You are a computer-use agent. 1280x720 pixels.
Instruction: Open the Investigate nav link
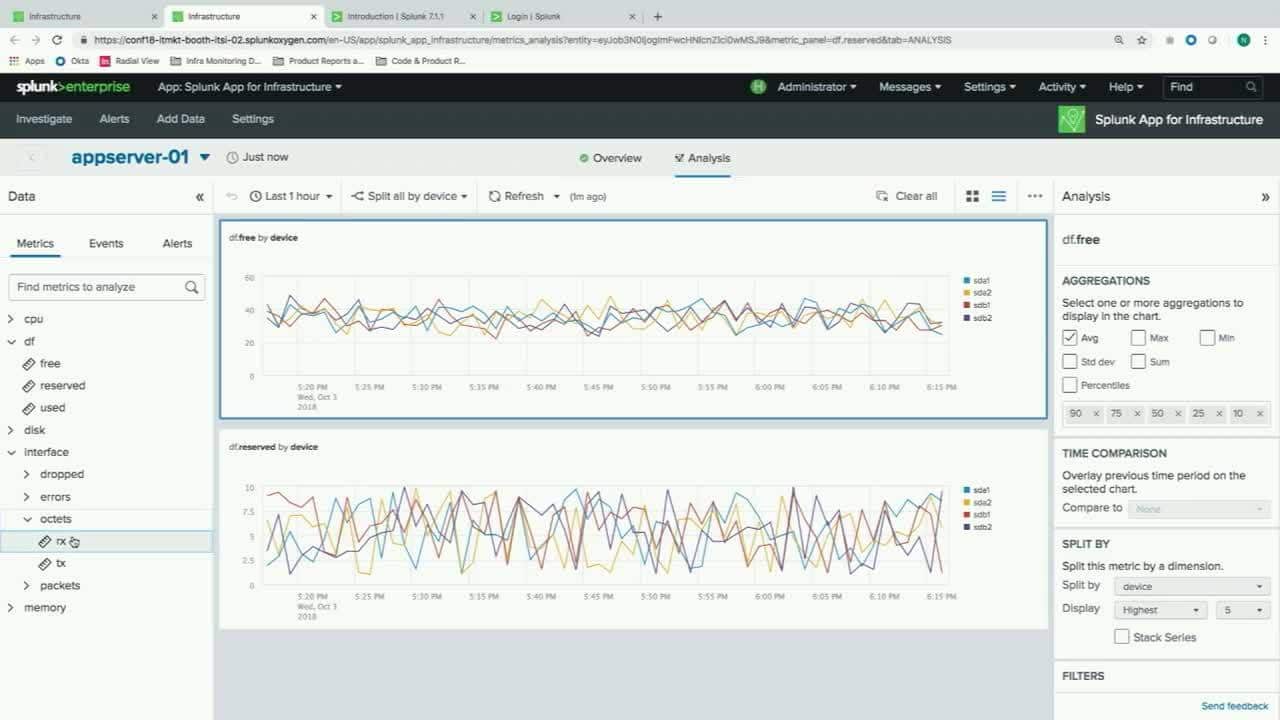(x=44, y=119)
